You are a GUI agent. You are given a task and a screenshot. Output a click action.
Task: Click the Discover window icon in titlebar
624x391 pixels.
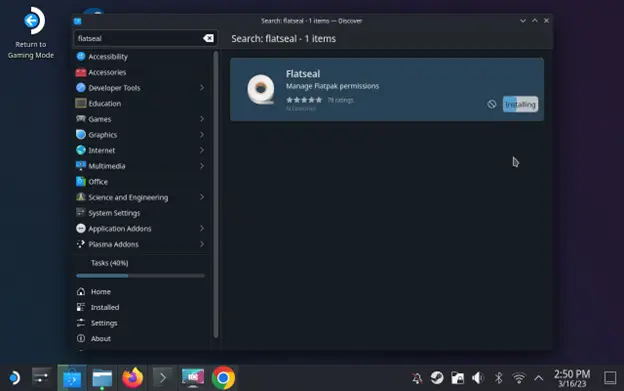[x=78, y=21]
